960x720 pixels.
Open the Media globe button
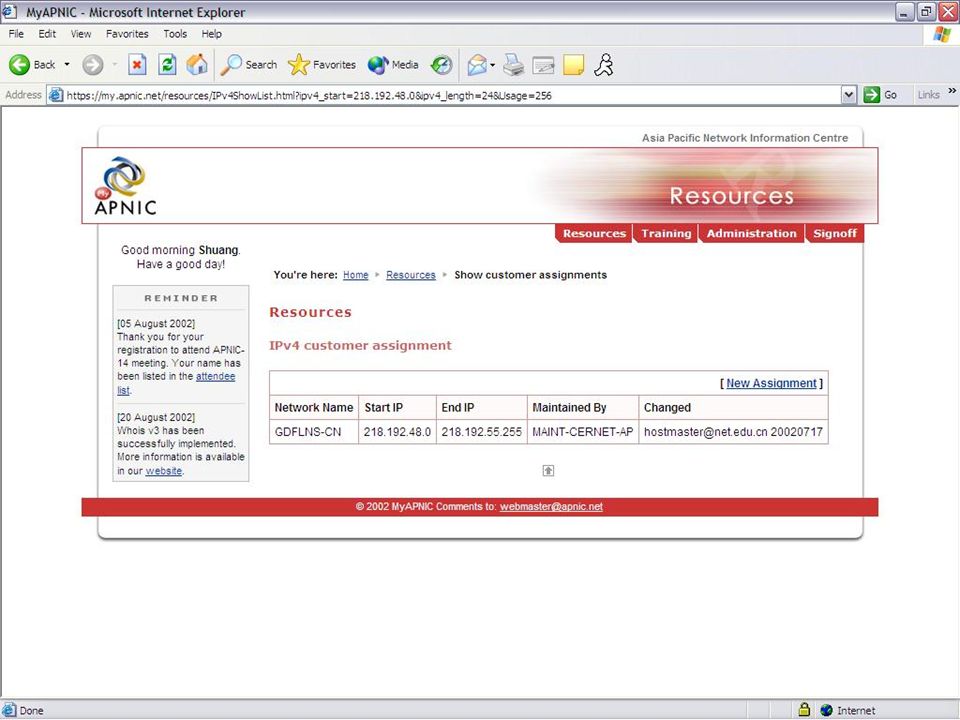pos(393,64)
